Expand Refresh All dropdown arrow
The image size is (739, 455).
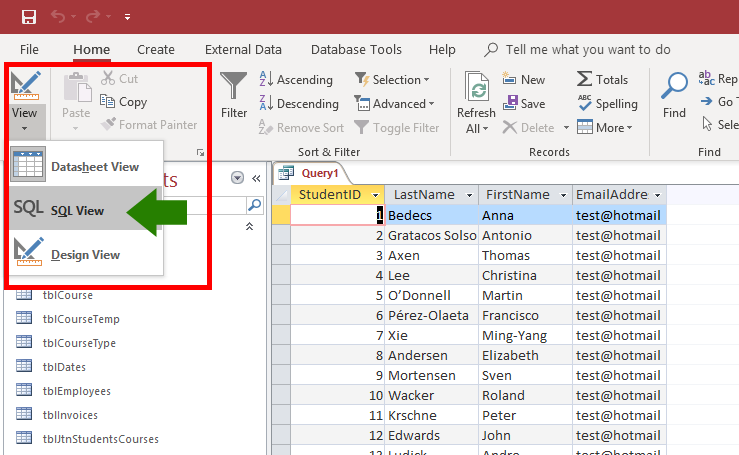tap(485, 129)
